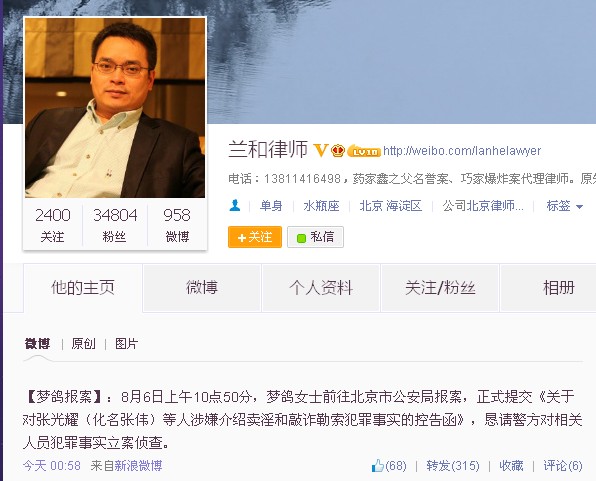This screenshot has width=596, height=481.
Task: Click the thumbs-up like icon on post
Action: (x=377, y=465)
